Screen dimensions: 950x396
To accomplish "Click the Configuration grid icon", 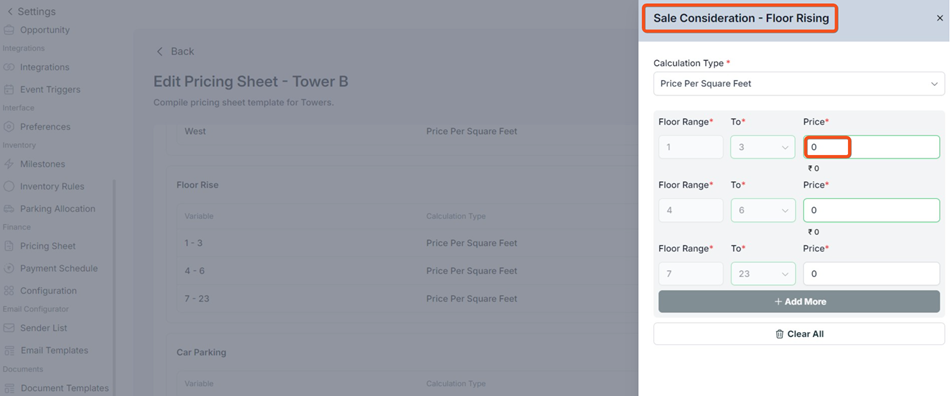I will pos(8,291).
